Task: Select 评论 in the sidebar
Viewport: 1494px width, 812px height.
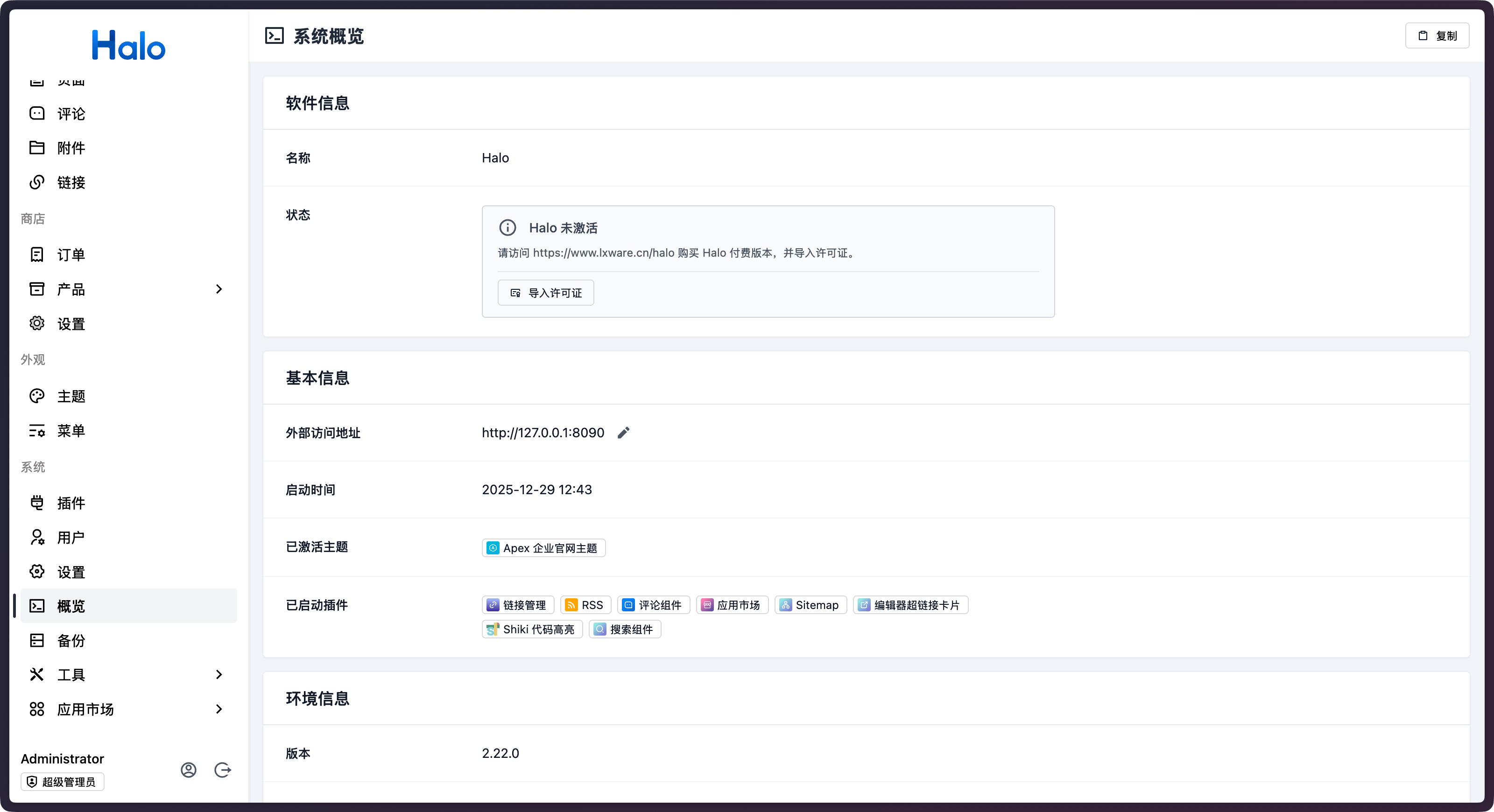Action: point(71,113)
